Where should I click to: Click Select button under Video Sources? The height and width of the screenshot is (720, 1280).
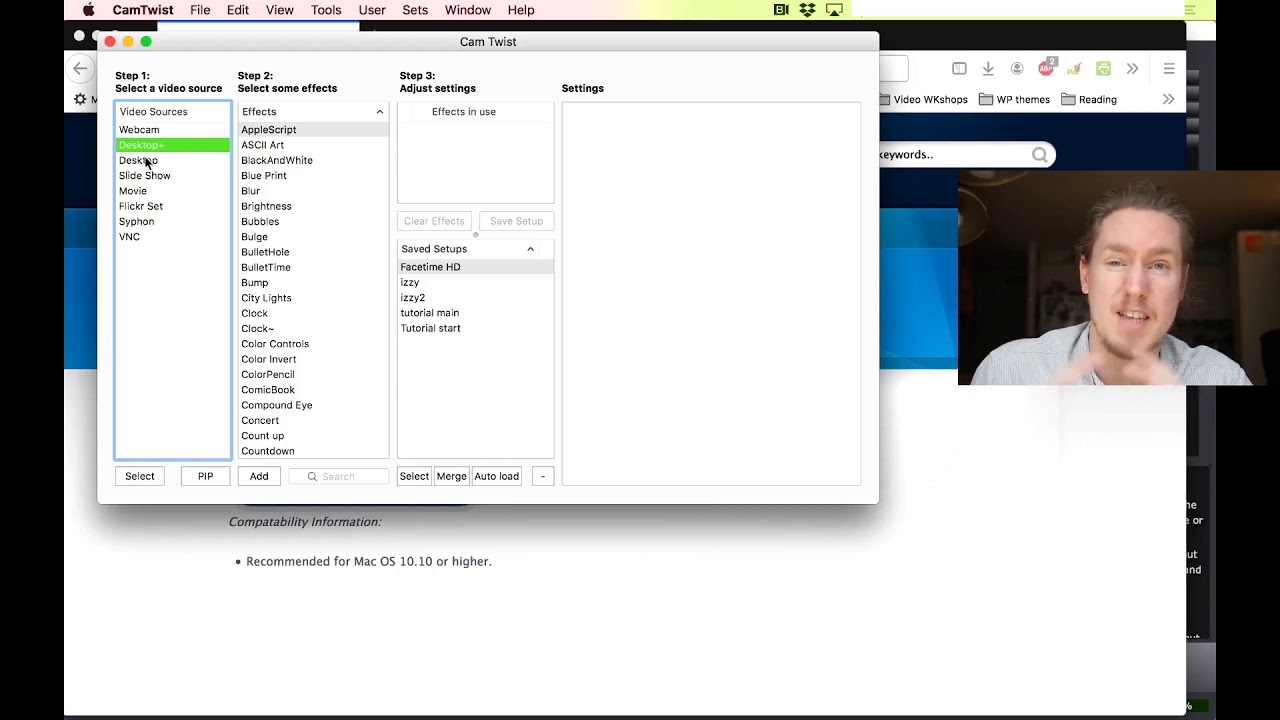coord(140,476)
